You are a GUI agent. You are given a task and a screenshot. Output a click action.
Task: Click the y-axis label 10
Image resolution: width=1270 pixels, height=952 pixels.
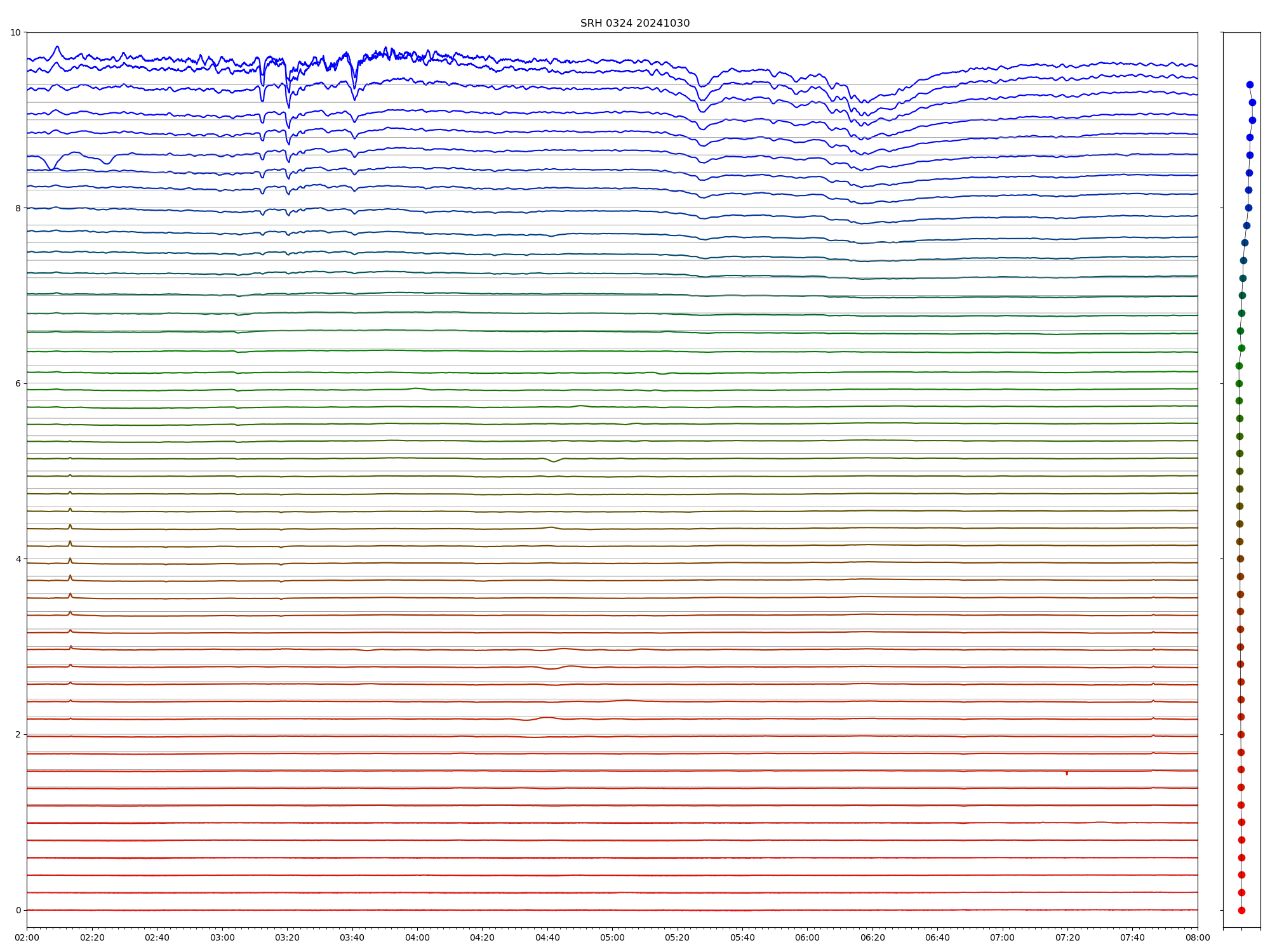point(16,32)
